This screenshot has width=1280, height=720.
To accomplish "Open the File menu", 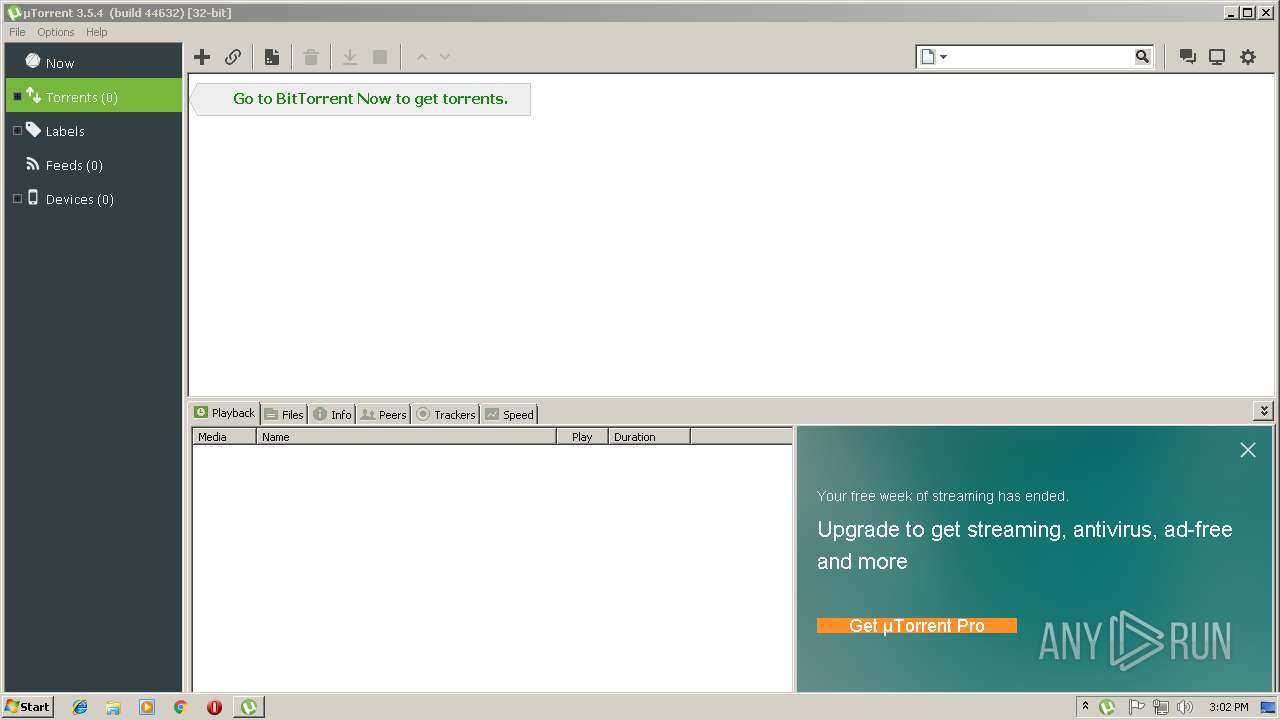I will pyautogui.click(x=17, y=32).
